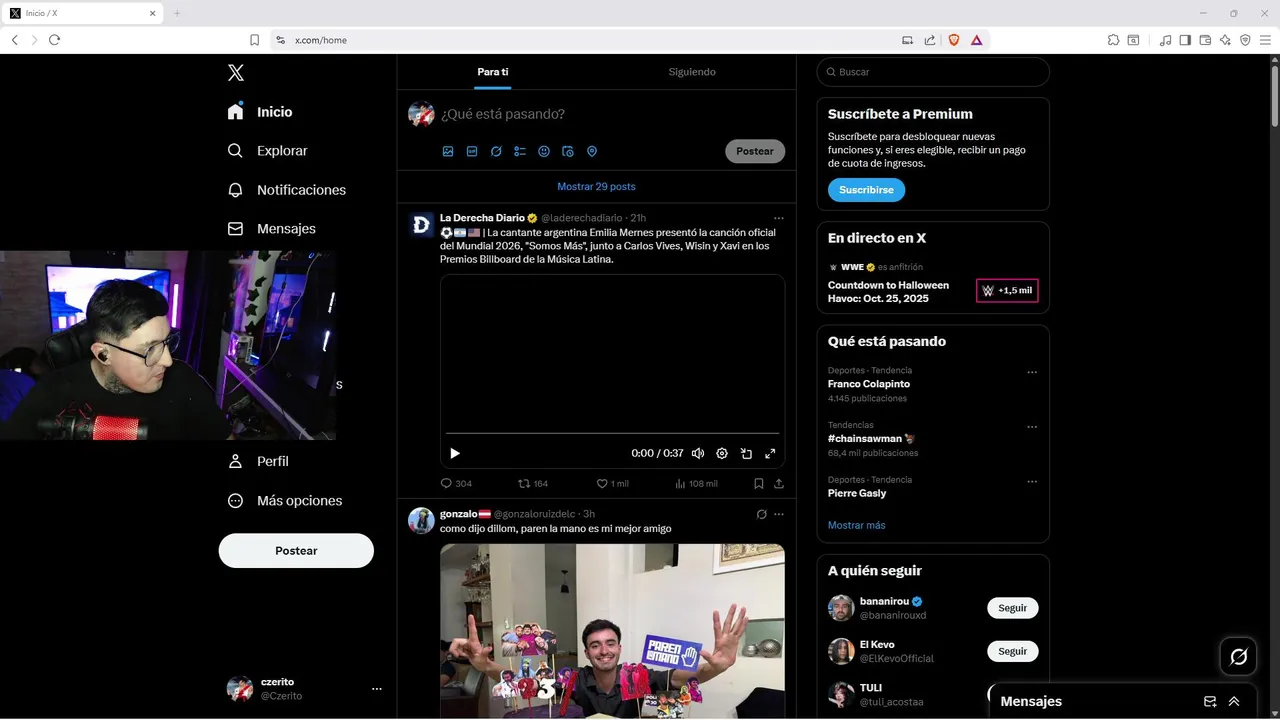Compose new message in Mensajes drawer

(1210, 702)
